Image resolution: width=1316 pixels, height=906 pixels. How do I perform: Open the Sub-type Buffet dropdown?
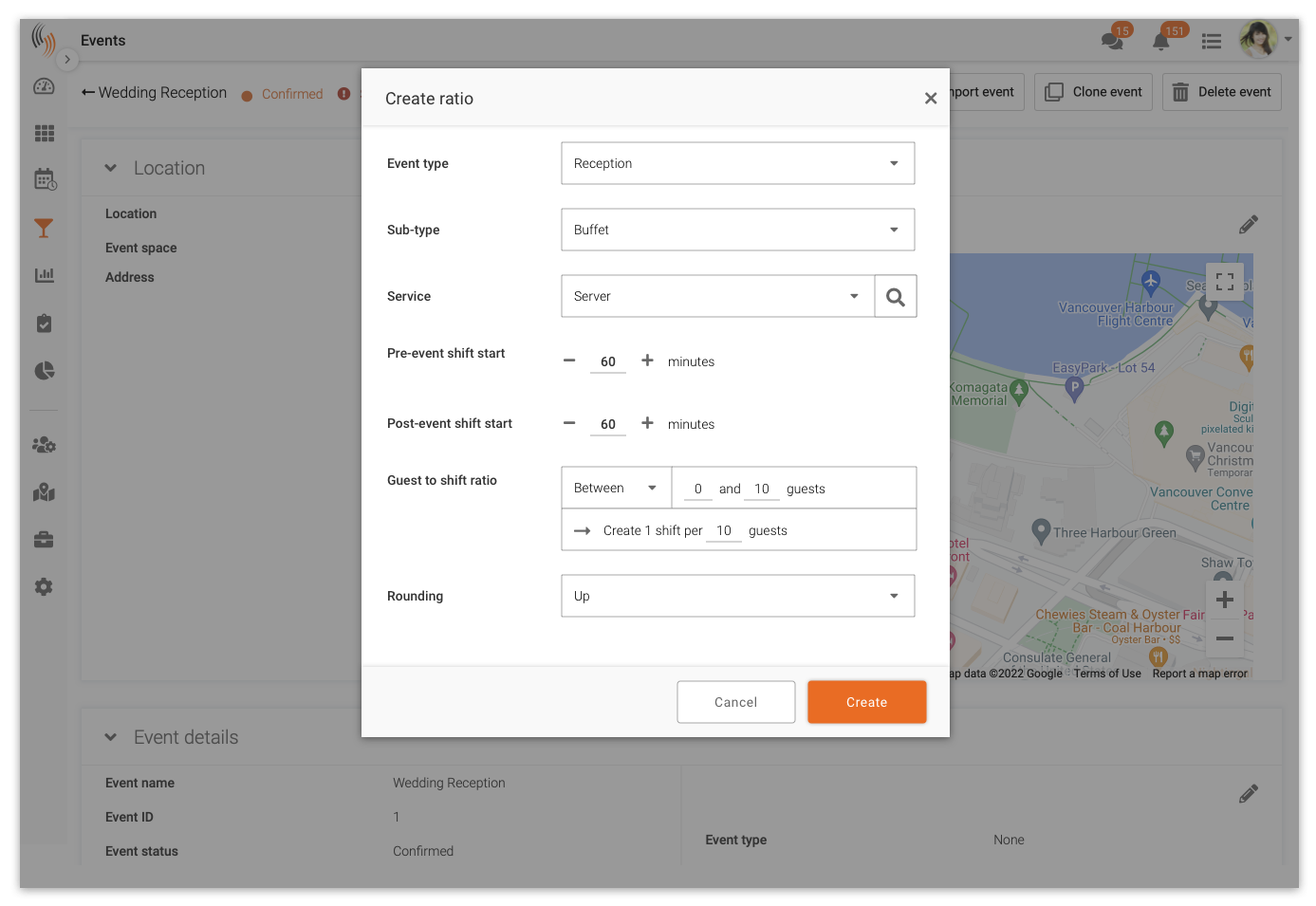[x=737, y=230]
